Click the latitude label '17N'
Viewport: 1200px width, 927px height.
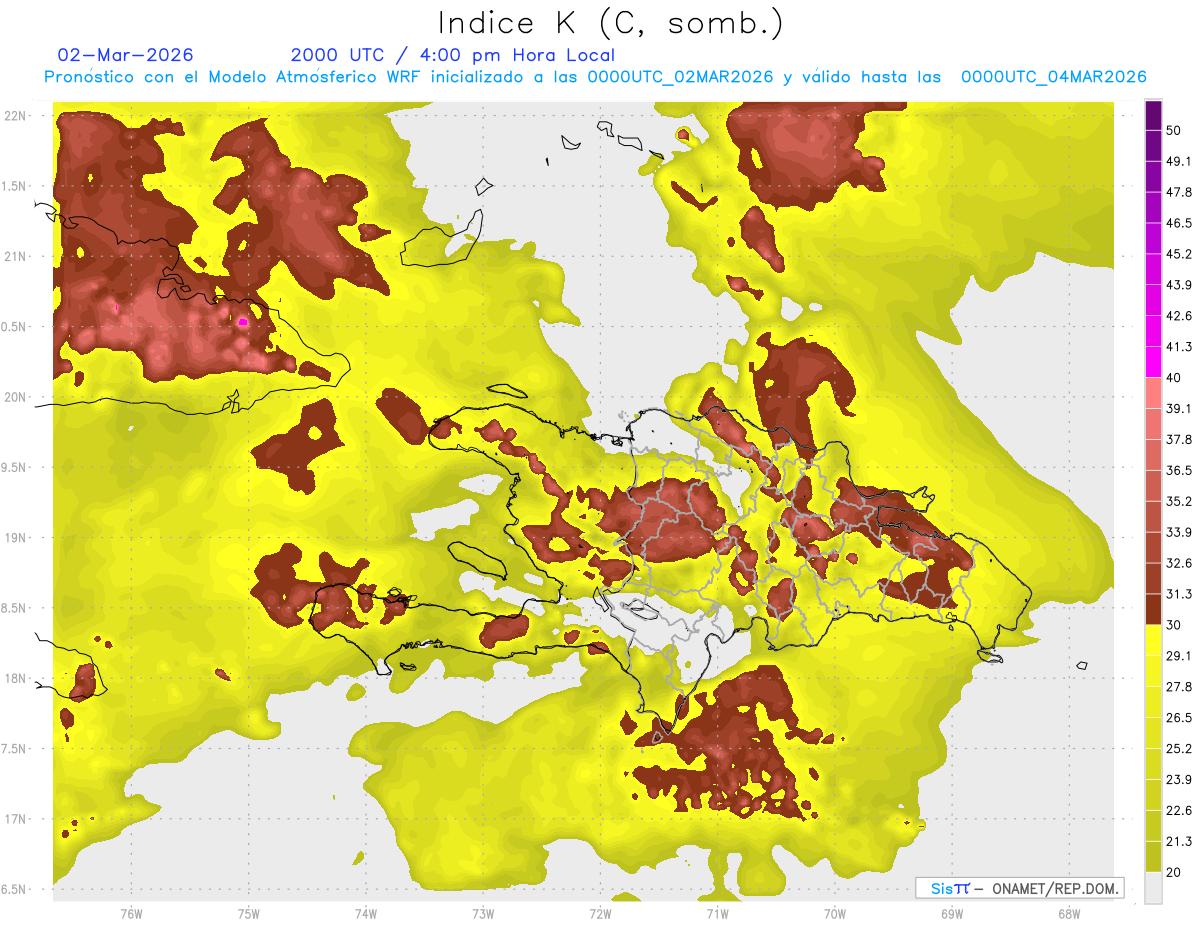(x=15, y=820)
